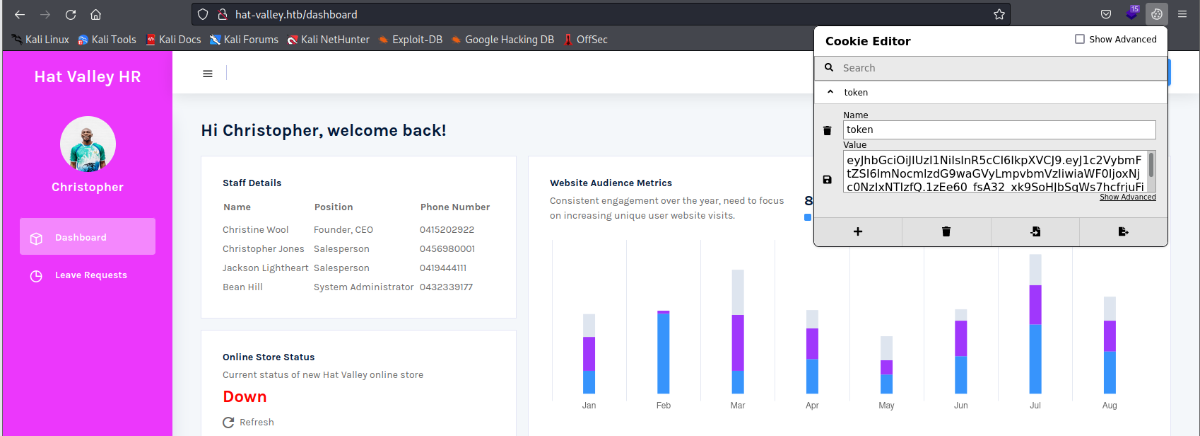
Task: Open the Cookie Editor extension icon
Action: (1157, 14)
